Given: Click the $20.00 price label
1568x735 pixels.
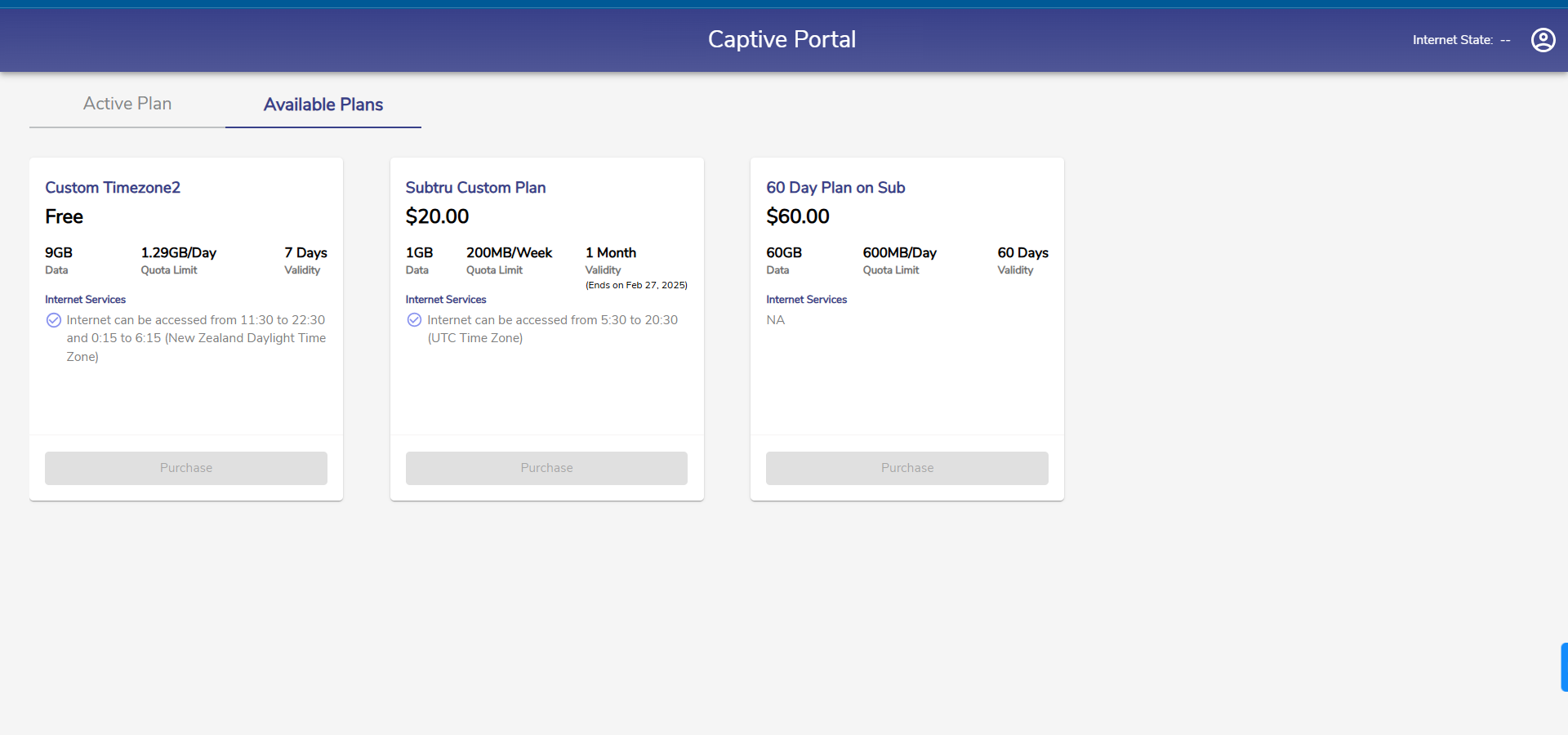Looking at the screenshot, I should tap(437, 216).
